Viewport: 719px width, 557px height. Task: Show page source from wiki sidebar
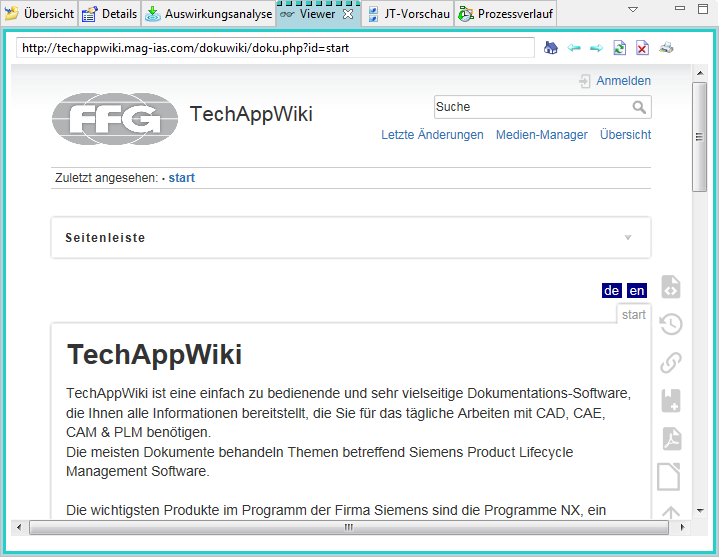click(x=671, y=287)
